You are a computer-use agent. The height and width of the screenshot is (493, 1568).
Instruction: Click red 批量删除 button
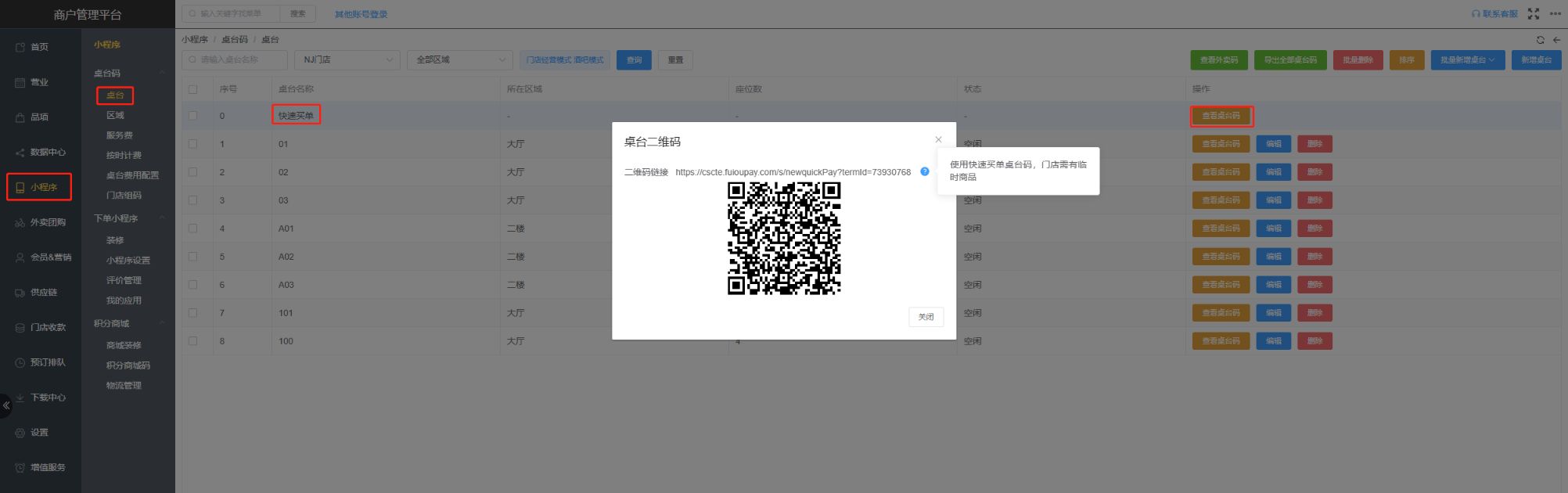coord(1358,60)
